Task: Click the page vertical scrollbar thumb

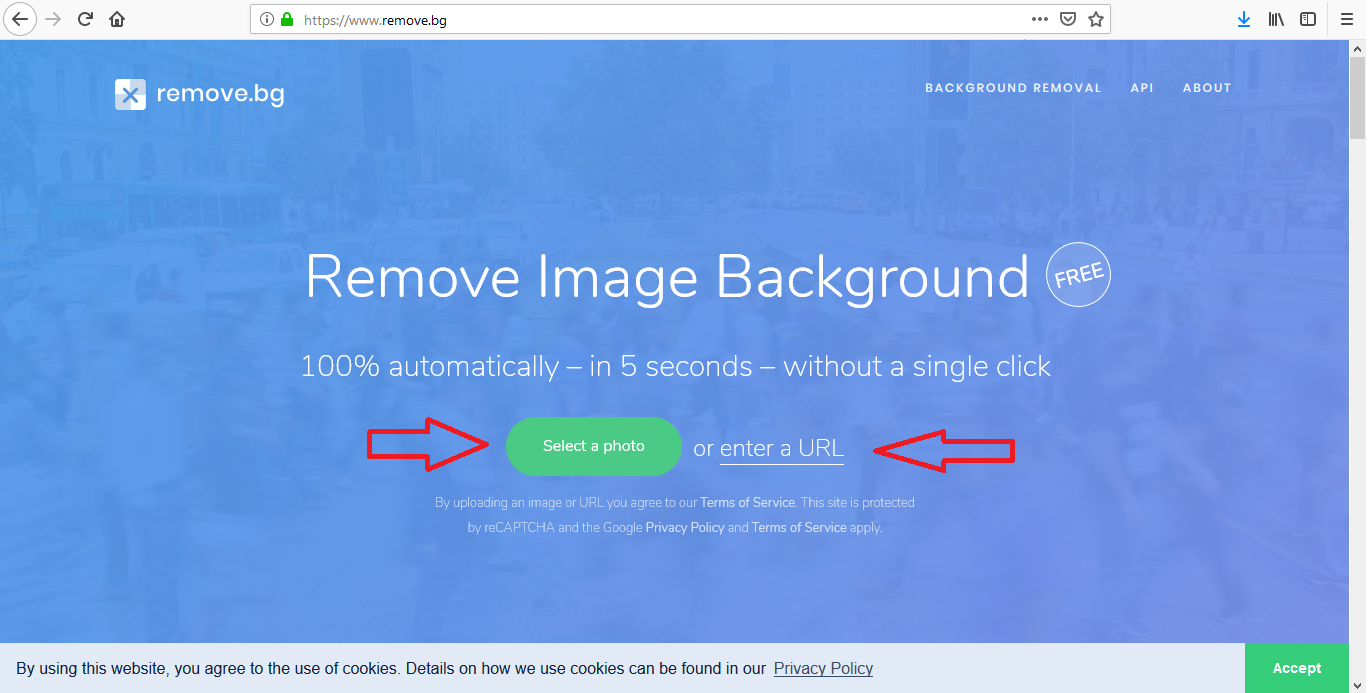Action: 1357,98
